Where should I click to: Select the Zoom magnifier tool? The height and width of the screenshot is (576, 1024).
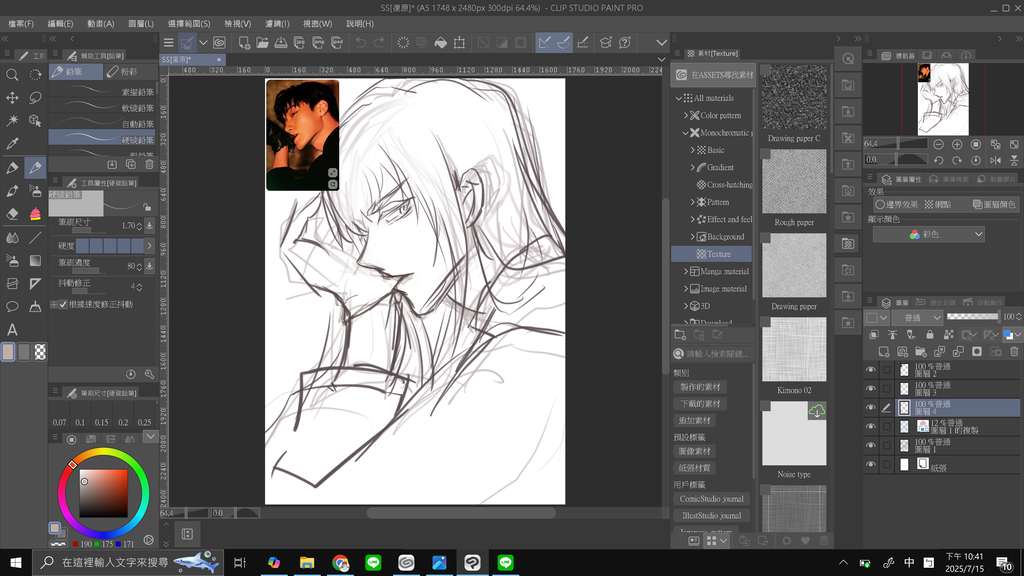click(12, 74)
